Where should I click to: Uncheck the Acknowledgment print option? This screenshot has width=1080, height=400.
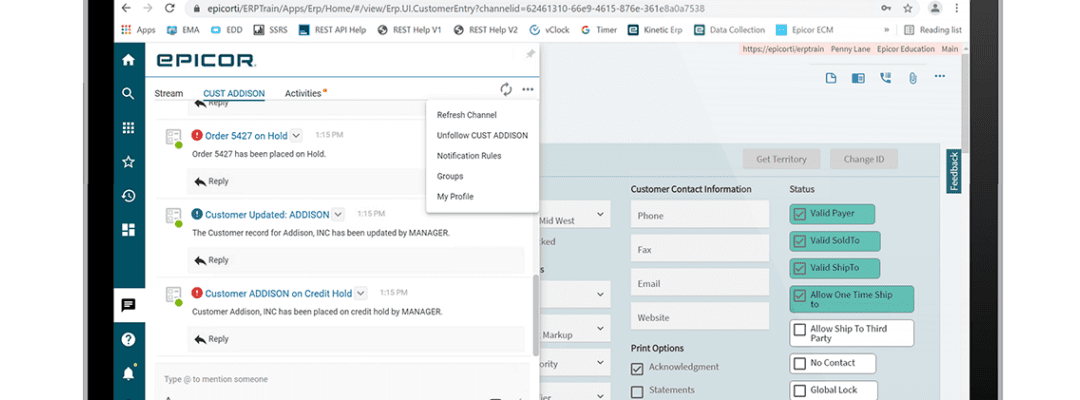(637, 369)
